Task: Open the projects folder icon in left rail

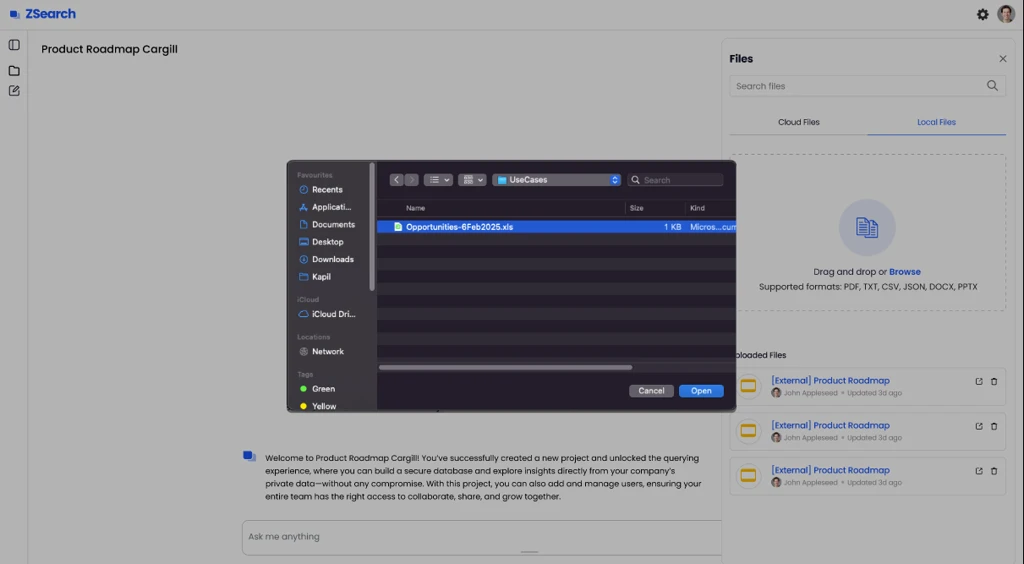Action: click(14, 71)
